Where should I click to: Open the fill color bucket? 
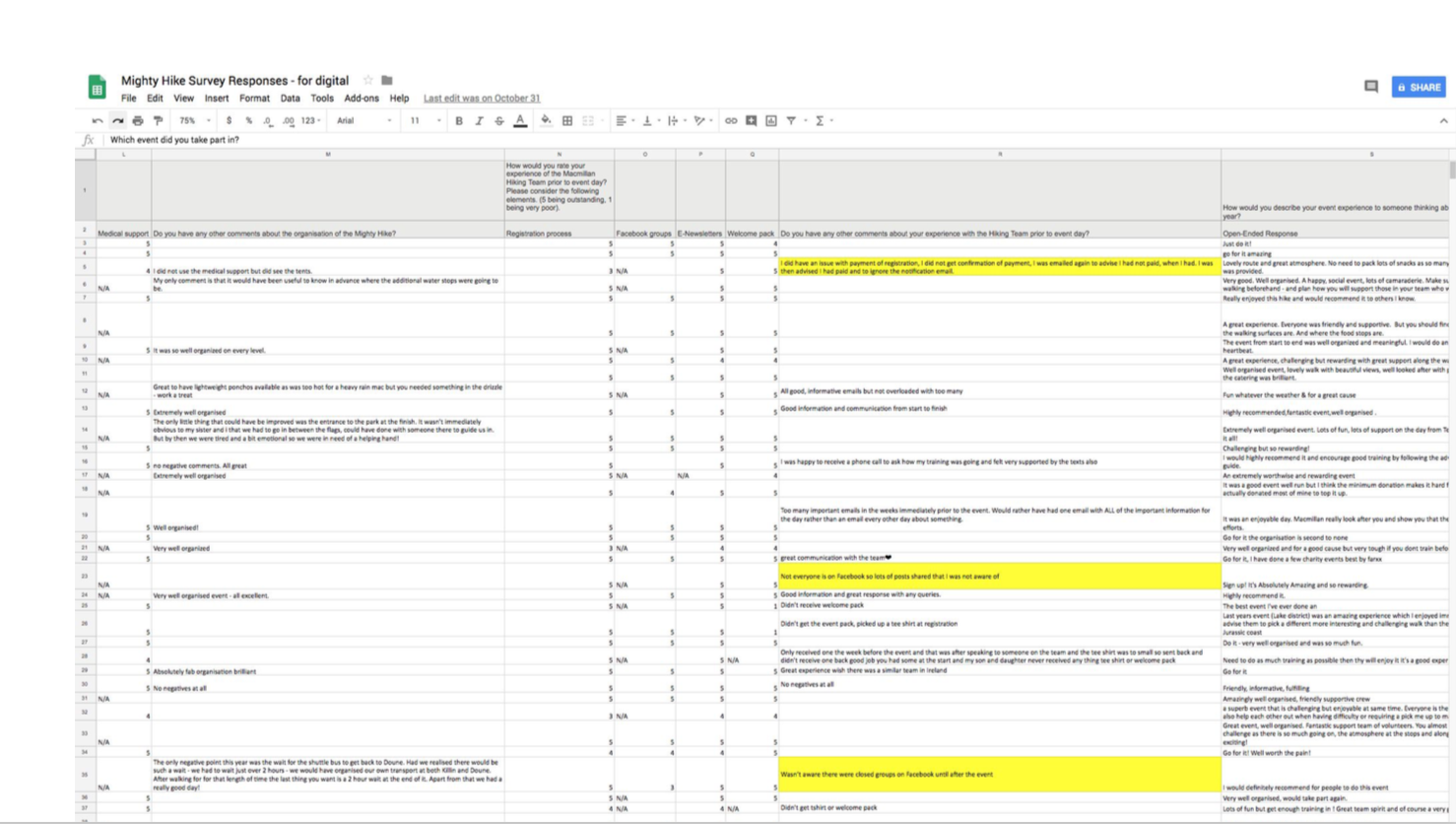tap(546, 120)
